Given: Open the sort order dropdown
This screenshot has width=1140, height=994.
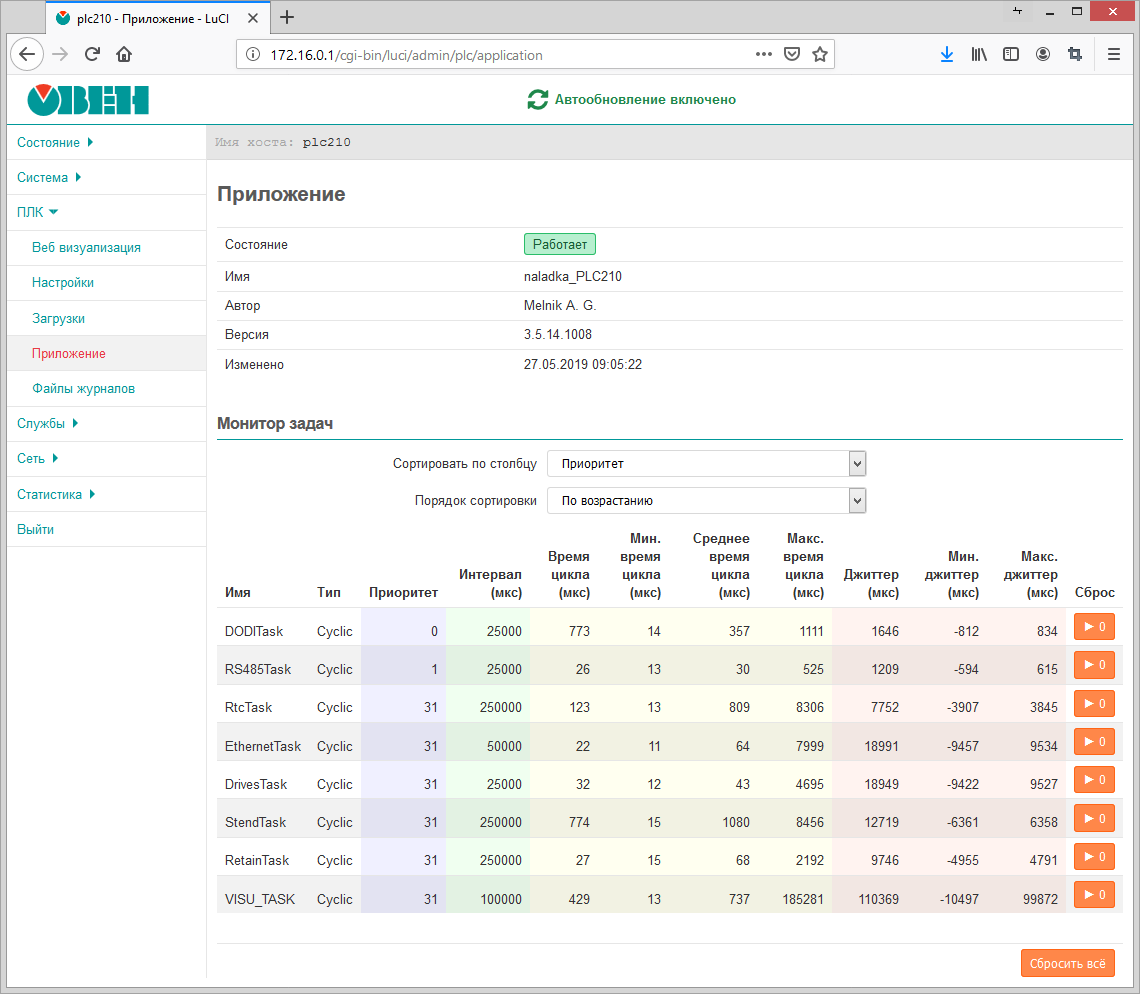Looking at the screenshot, I should pos(706,501).
